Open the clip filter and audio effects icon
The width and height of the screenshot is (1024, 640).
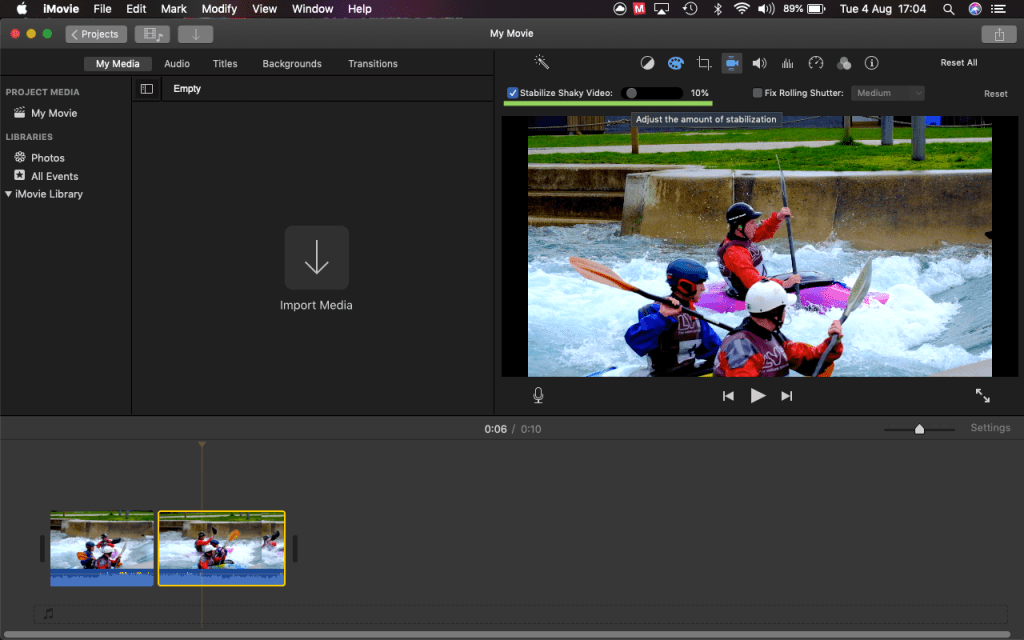point(844,63)
